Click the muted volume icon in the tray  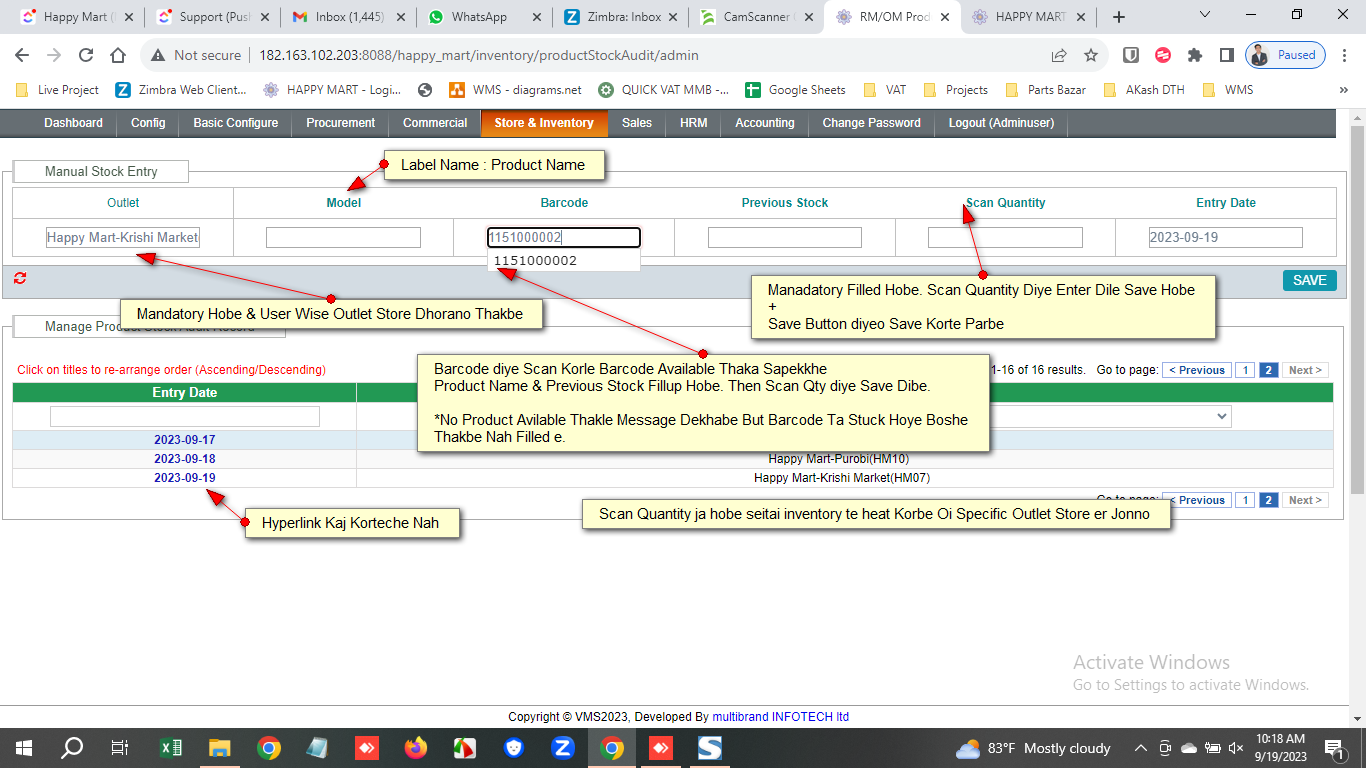(x=1236, y=748)
